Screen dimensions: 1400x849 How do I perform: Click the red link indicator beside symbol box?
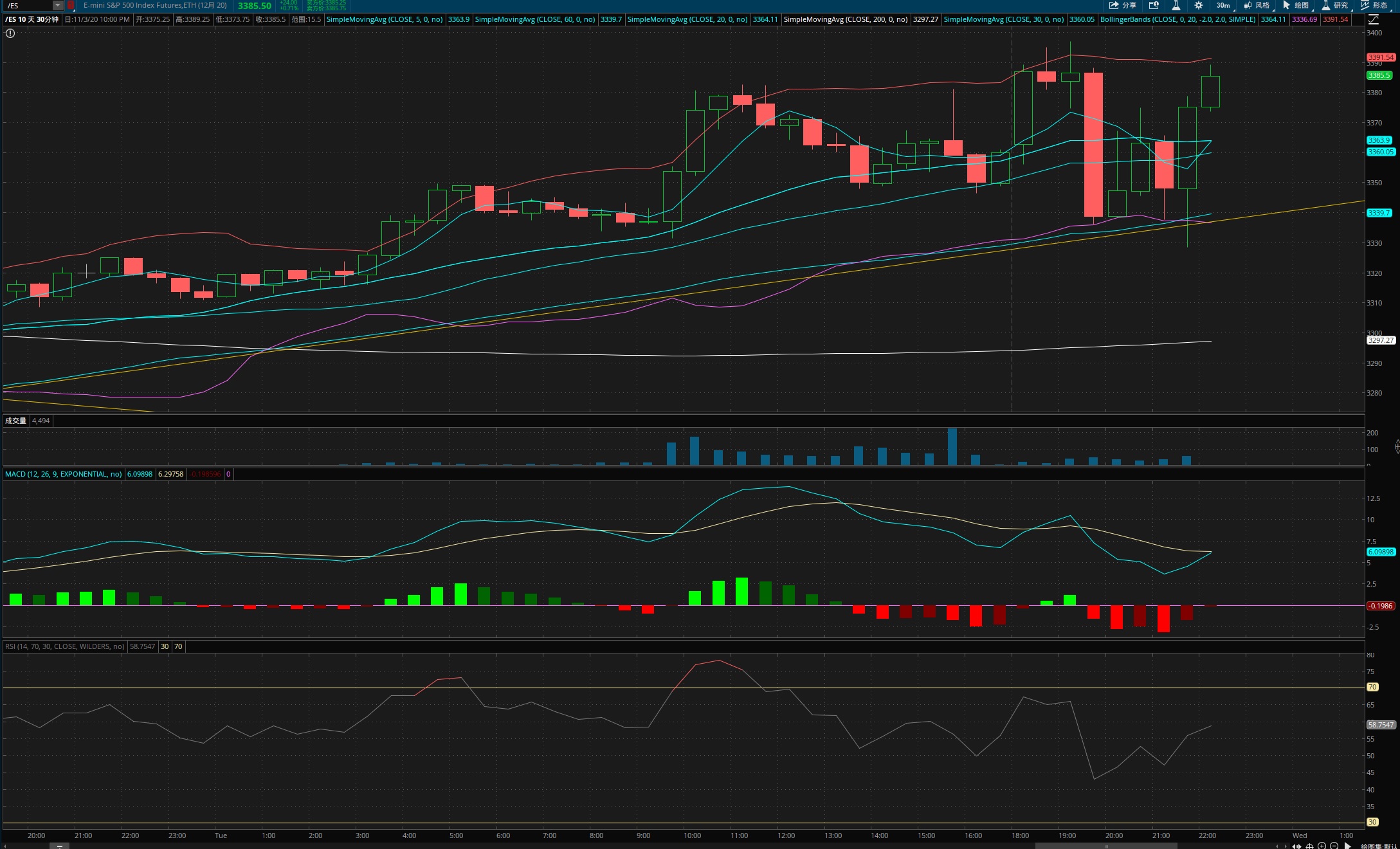pyautogui.click(x=71, y=5)
